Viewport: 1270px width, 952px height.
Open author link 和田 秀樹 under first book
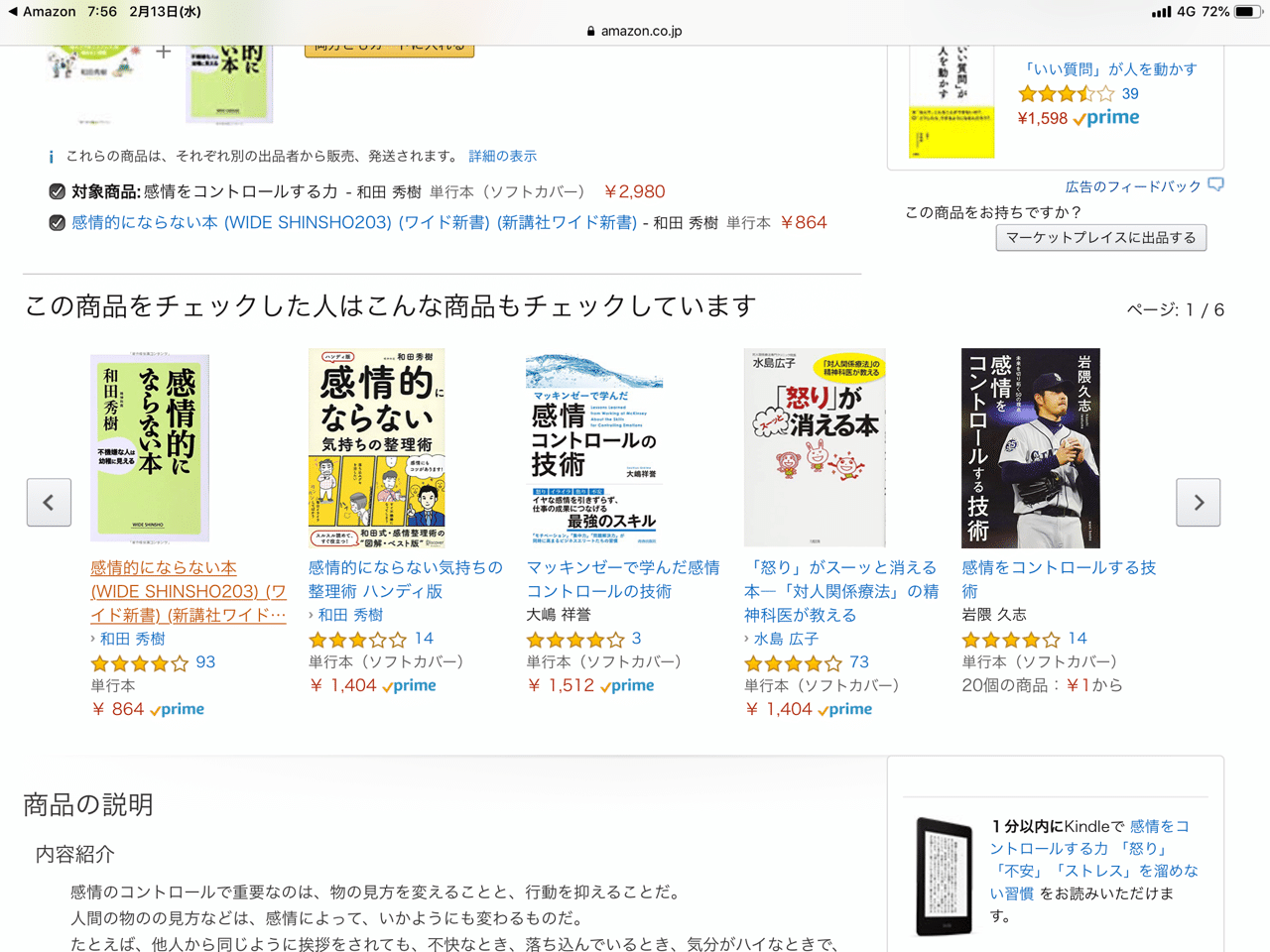tap(133, 640)
